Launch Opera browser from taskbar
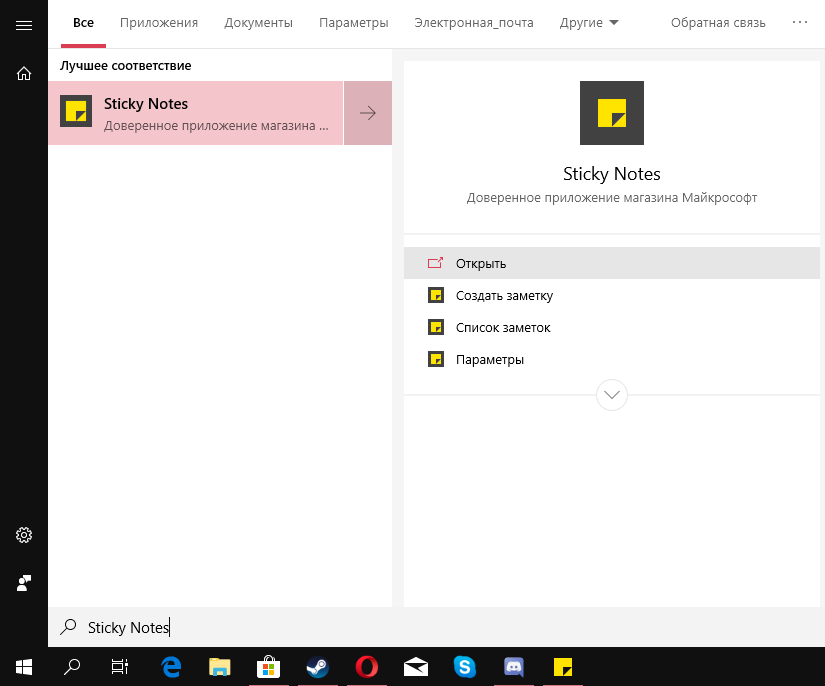This screenshot has height=686, width=825. coord(366,666)
